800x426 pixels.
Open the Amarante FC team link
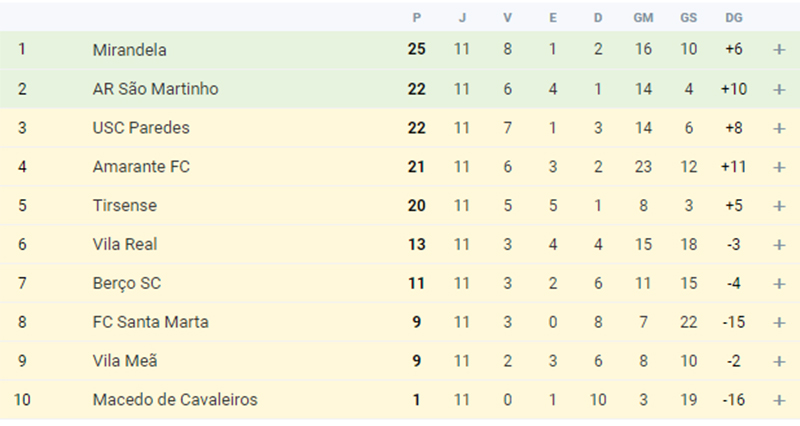click(141, 167)
